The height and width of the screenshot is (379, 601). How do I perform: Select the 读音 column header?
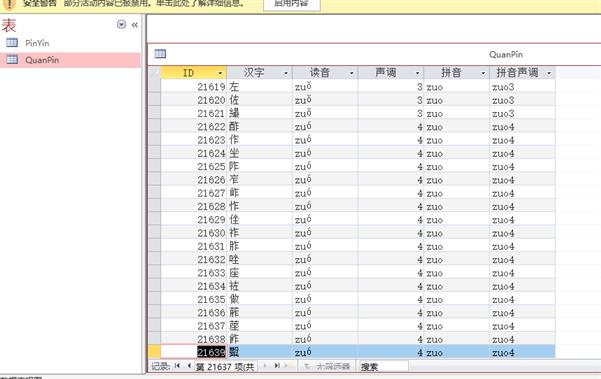pos(325,73)
